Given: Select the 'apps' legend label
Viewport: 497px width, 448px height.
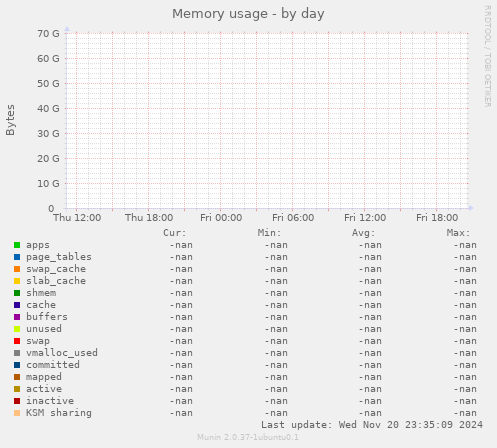Looking at the screenshot, I should tap(38, 245).
